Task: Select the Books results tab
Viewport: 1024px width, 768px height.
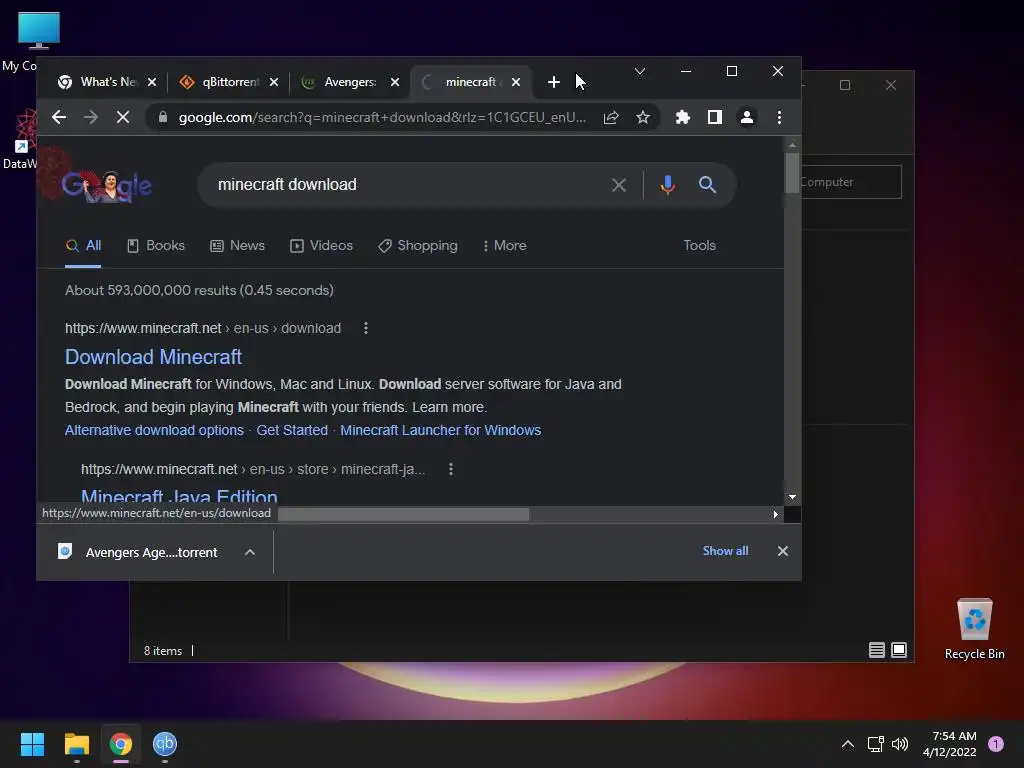Action: tap(156, 246)
